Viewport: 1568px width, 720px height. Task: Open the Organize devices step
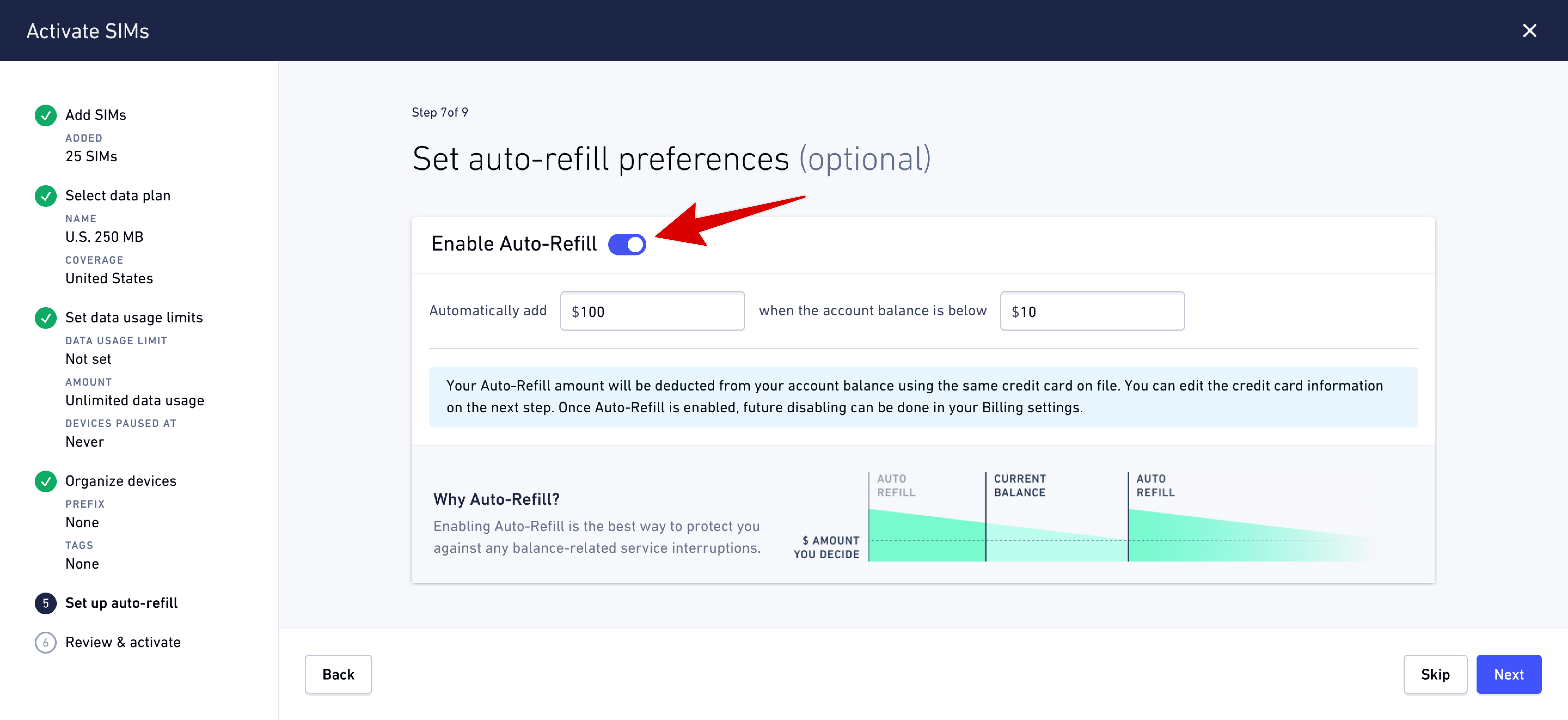[x=121, y=481]
